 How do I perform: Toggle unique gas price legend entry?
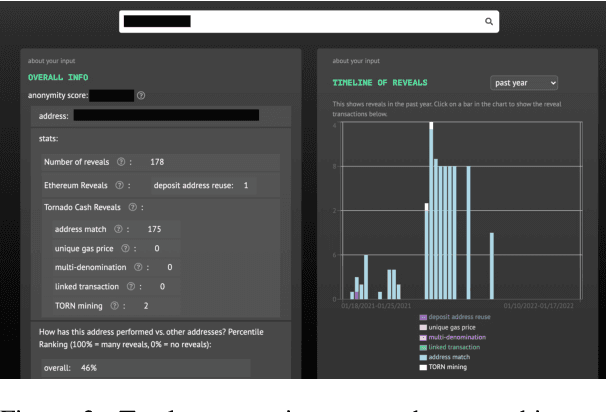(x=448, y=327)
